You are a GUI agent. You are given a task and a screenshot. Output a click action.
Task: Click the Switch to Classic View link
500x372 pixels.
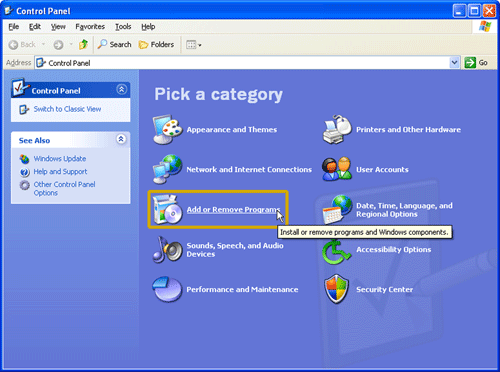[x=67, y=109]
